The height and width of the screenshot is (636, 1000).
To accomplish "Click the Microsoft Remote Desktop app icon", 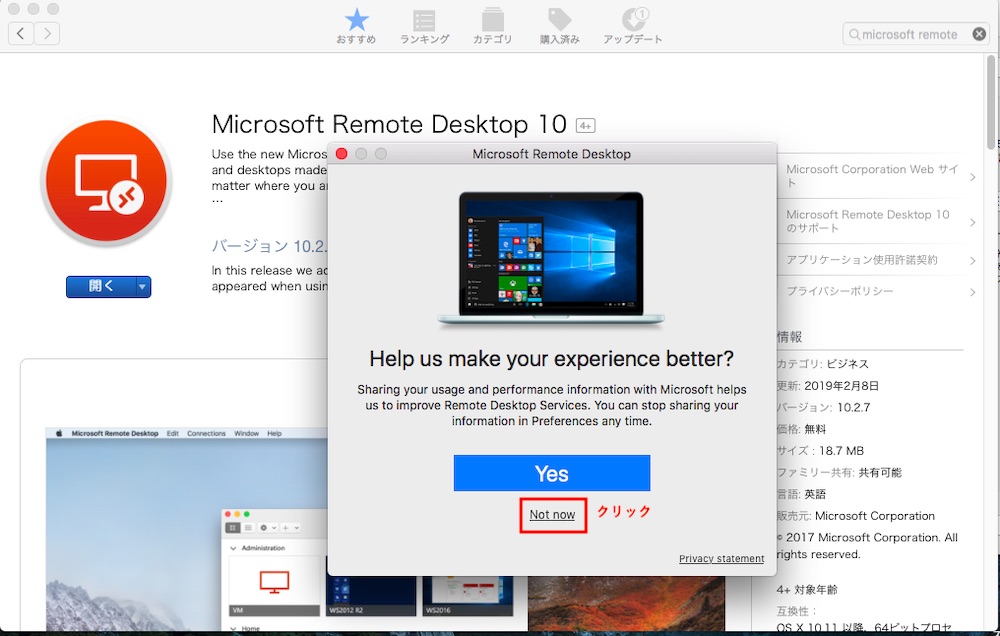I will coord(107,181).
